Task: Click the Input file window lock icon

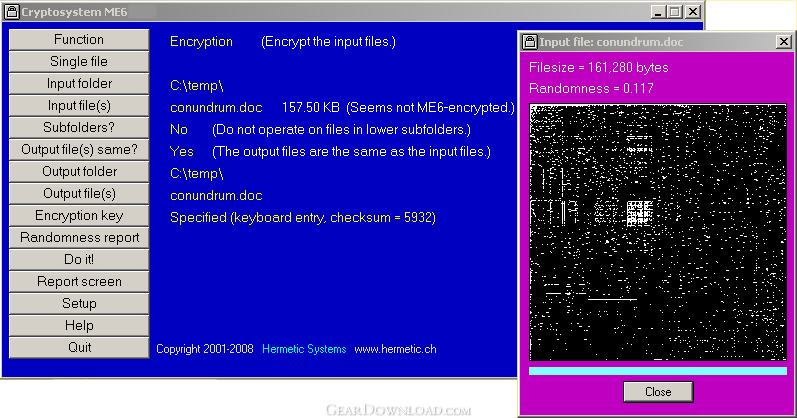Action: point(530,42)
